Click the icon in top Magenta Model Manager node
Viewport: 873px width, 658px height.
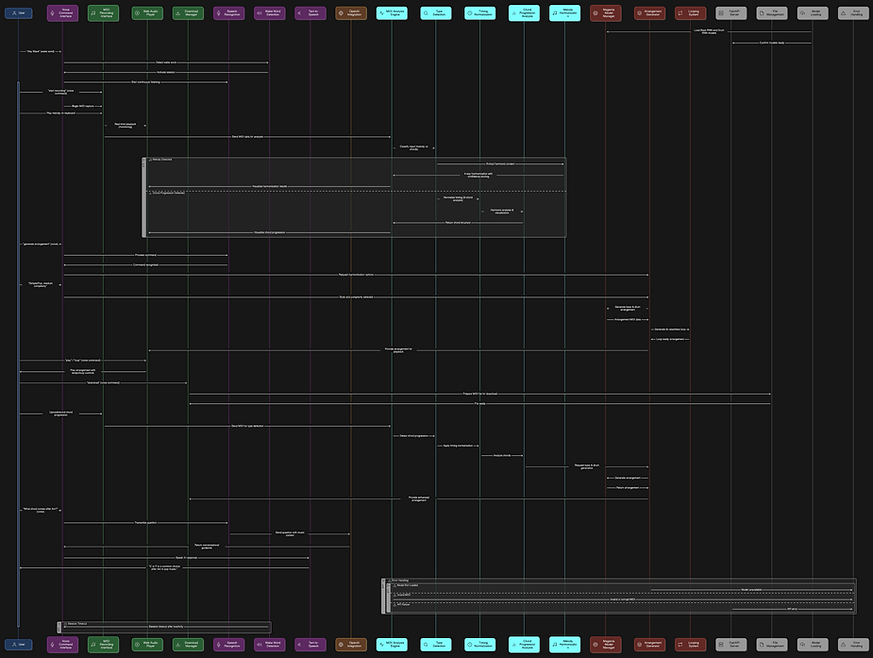click(x=595, y=13)
